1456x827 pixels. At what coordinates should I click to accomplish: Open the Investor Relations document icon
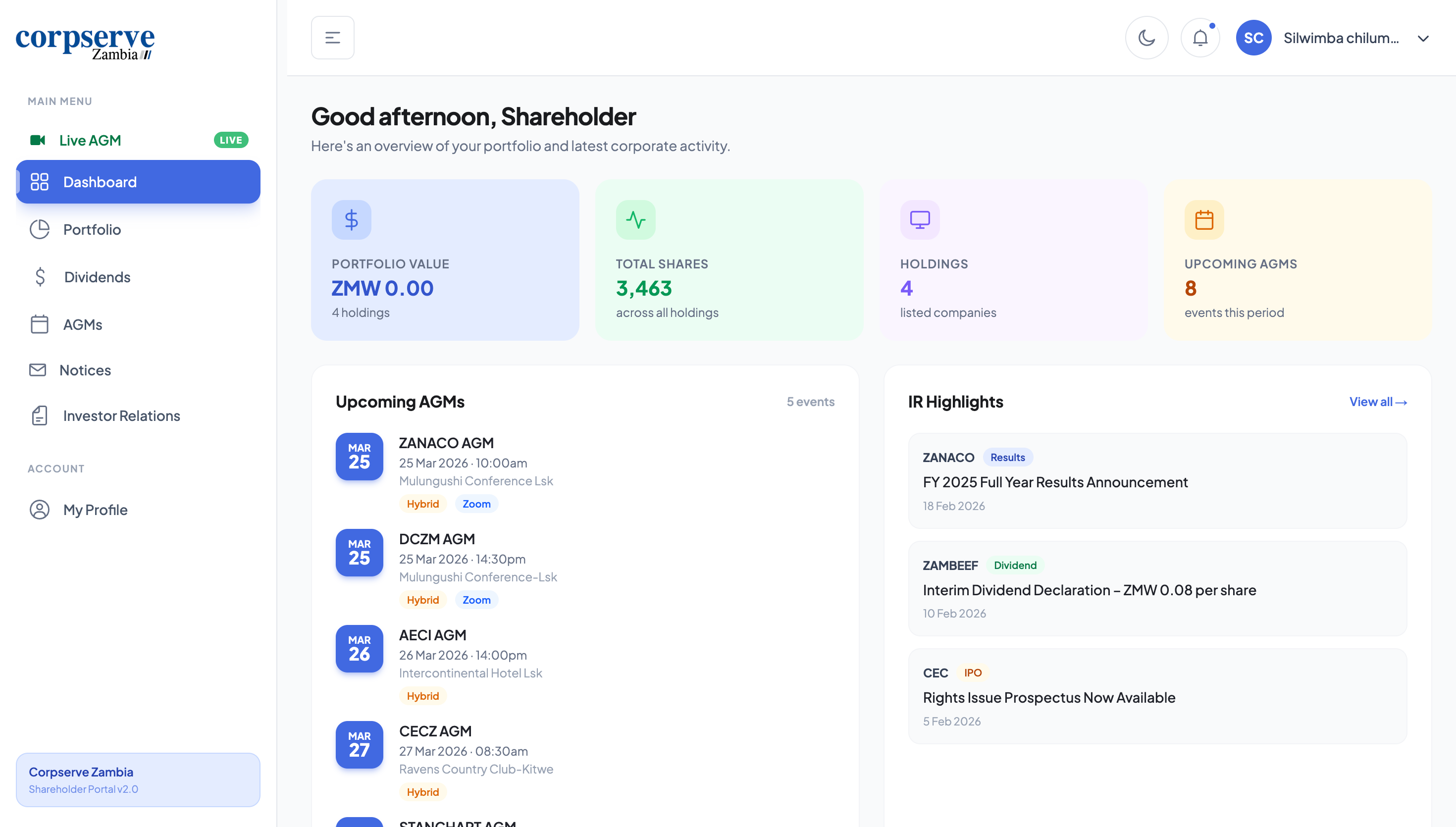39,415
